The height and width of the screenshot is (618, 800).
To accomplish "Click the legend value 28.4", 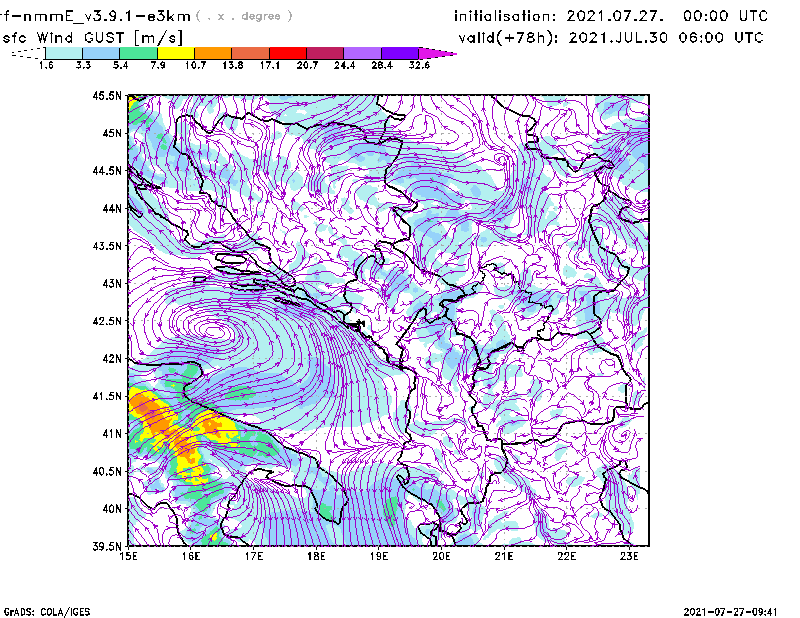I will click(x=382, y=65).
